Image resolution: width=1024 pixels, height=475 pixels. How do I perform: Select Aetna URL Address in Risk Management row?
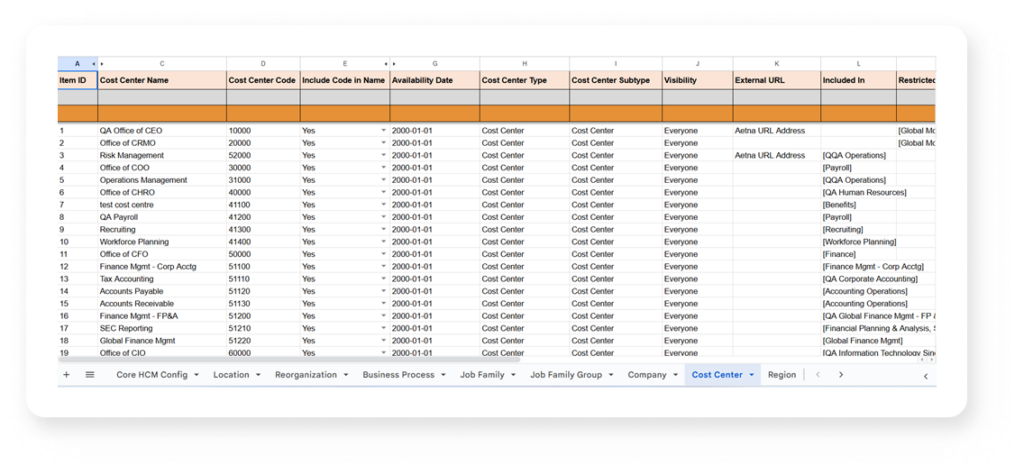click(x=776, y=156)
